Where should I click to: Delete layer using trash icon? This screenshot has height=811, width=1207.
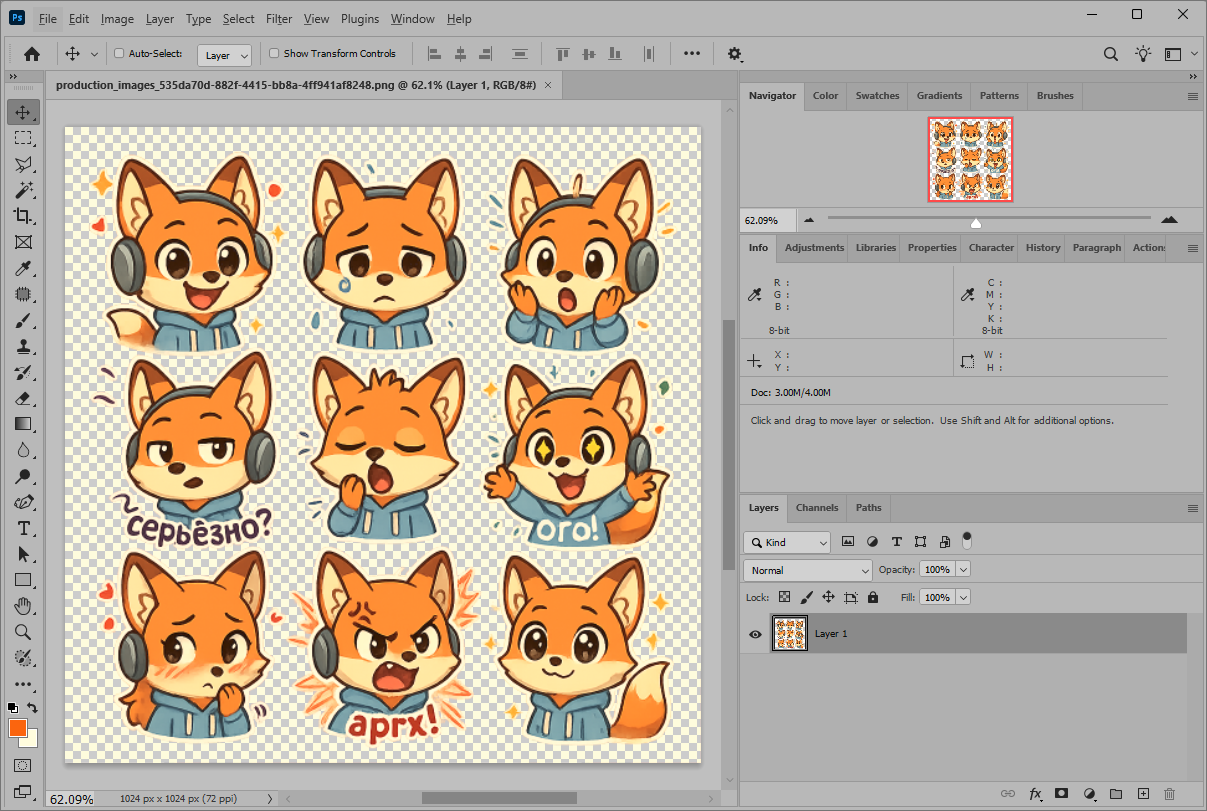click(x=1169, y=794)
